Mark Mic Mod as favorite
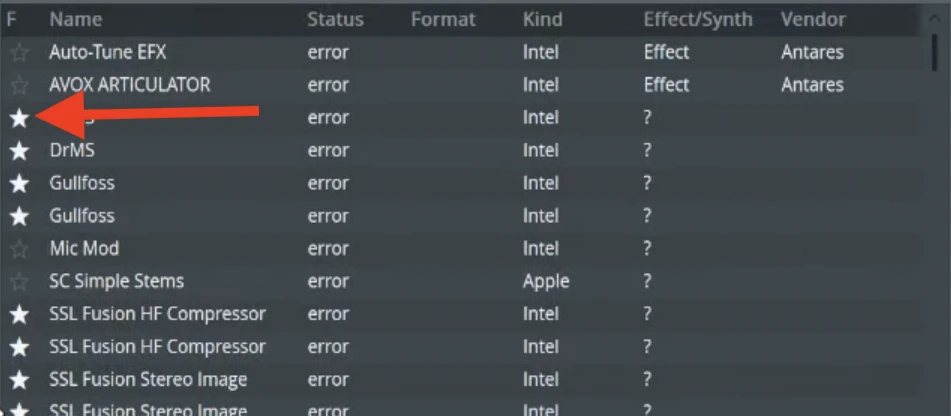This screenshot has width=951, height=416. coord(19,249)
